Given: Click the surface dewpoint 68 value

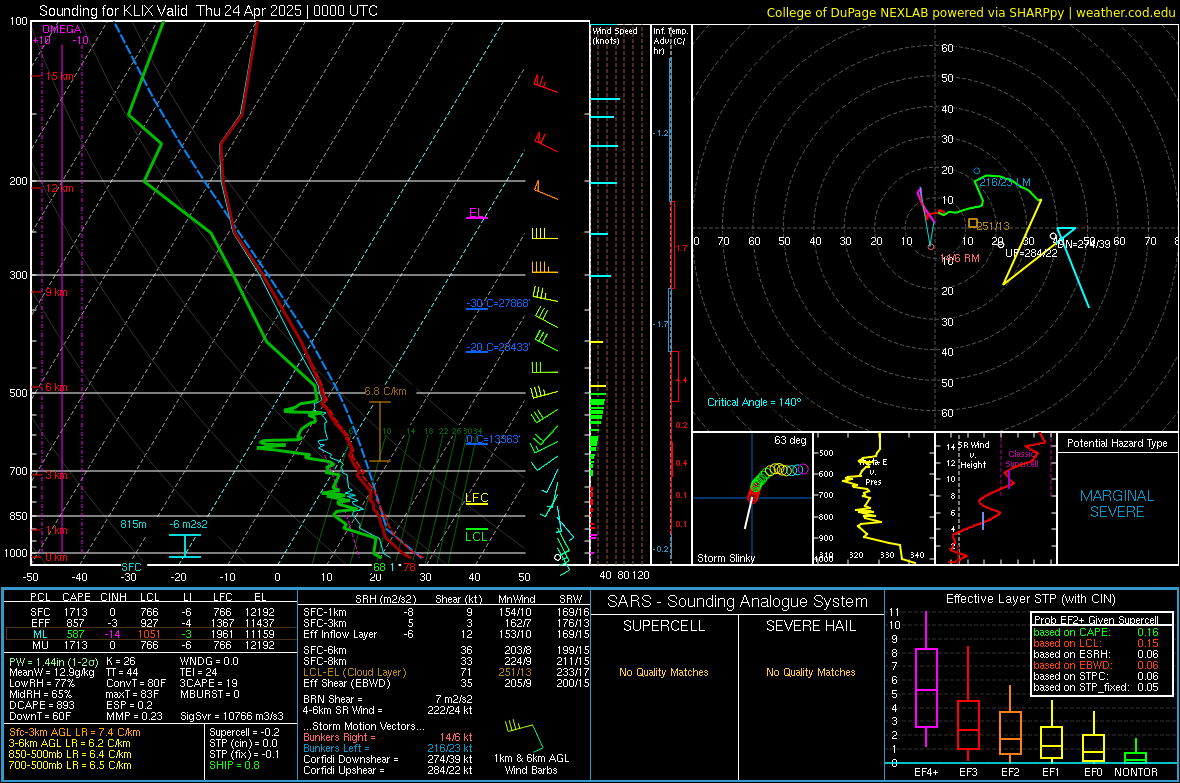Looking at the screenshot, I should click(379, 567).
